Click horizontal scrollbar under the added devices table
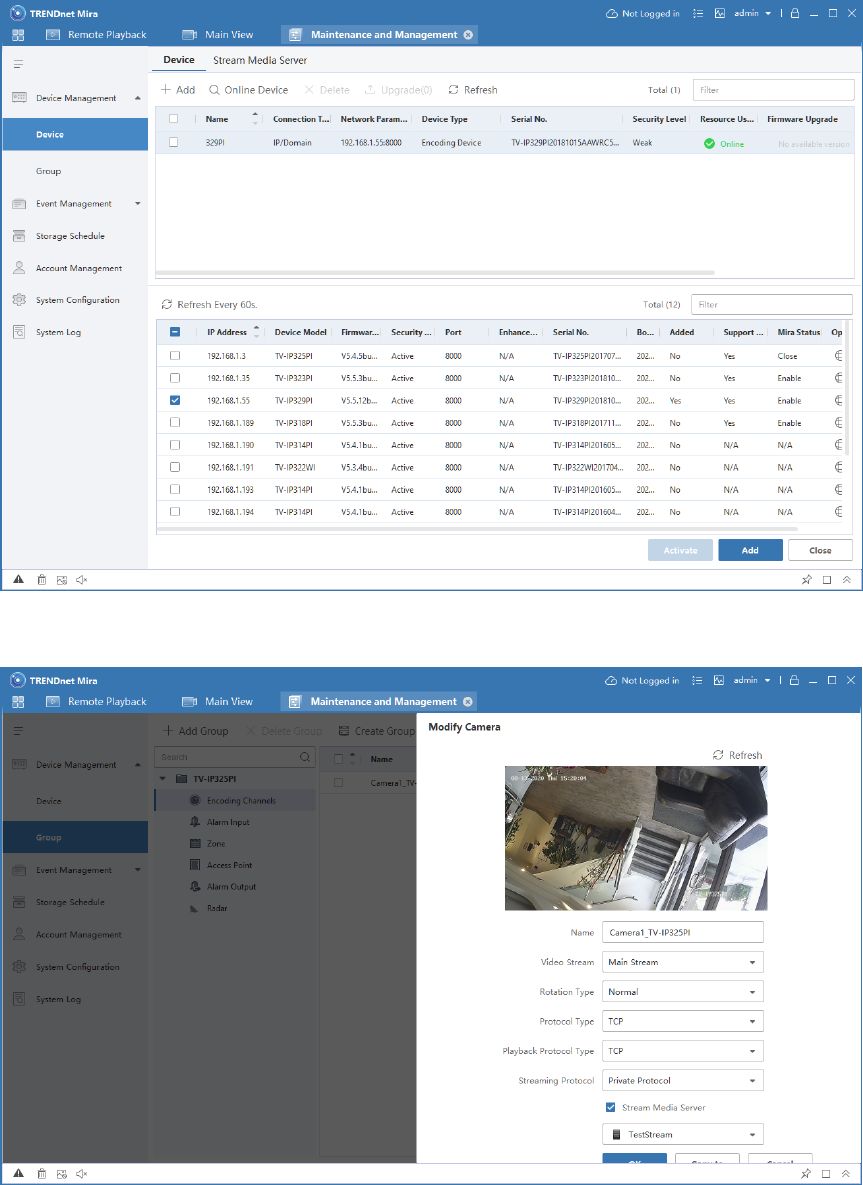Screen dimensions: 863x1185 pyautogui.click(x=435, y=272)
